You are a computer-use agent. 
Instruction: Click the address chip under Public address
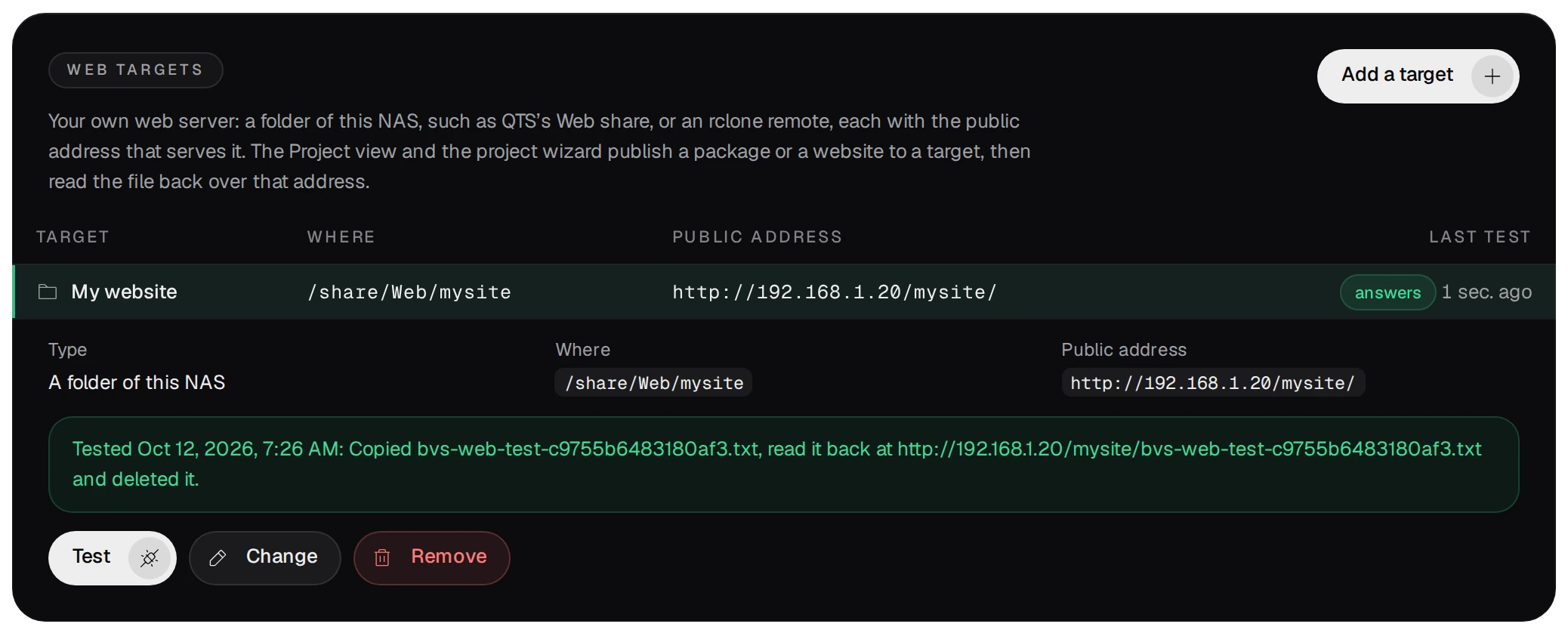[1213, 383]
